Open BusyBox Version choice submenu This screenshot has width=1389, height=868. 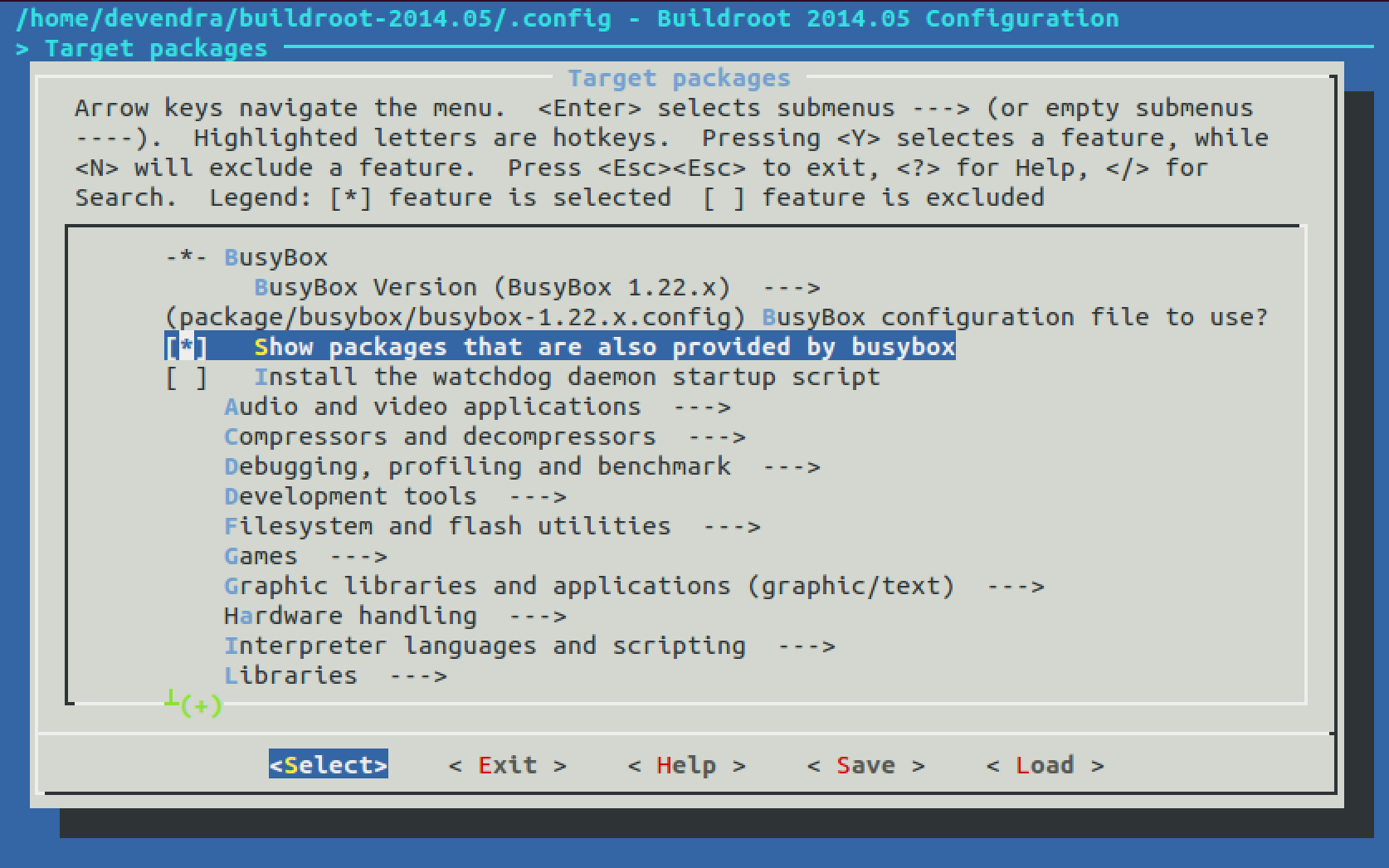pos(537,287)
